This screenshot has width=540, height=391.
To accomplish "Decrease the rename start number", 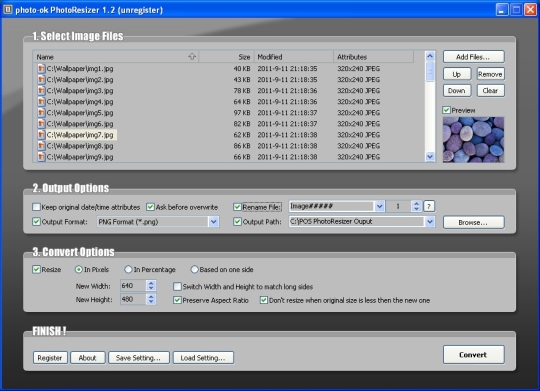I will pos(416,209).
